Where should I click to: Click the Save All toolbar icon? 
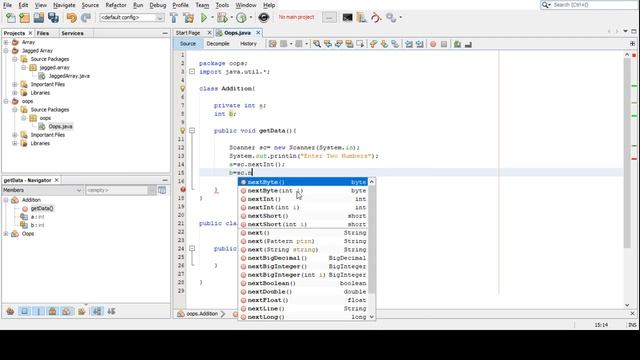tap(53, 18)
